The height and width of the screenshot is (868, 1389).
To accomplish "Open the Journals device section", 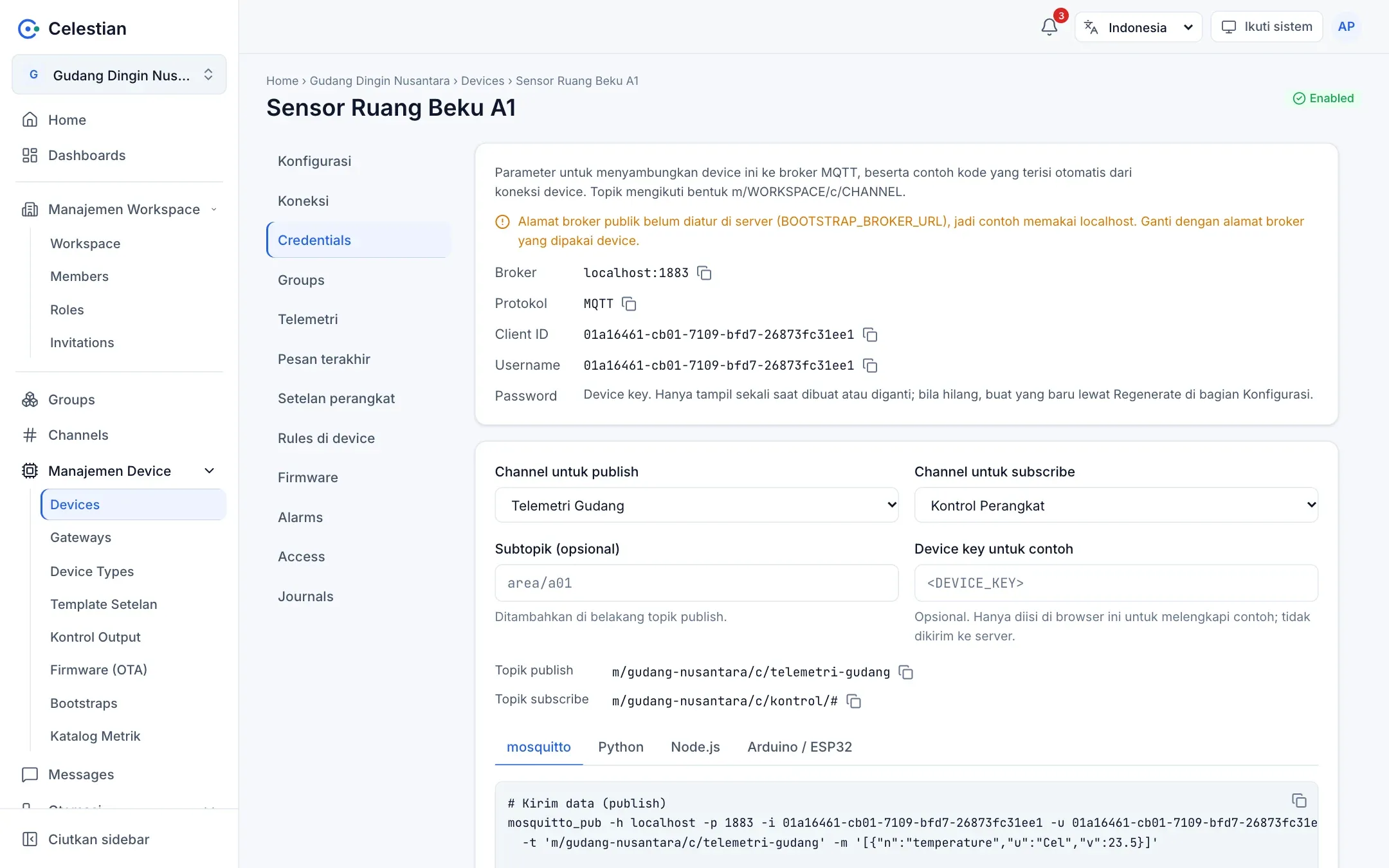I will pos(359,596).
